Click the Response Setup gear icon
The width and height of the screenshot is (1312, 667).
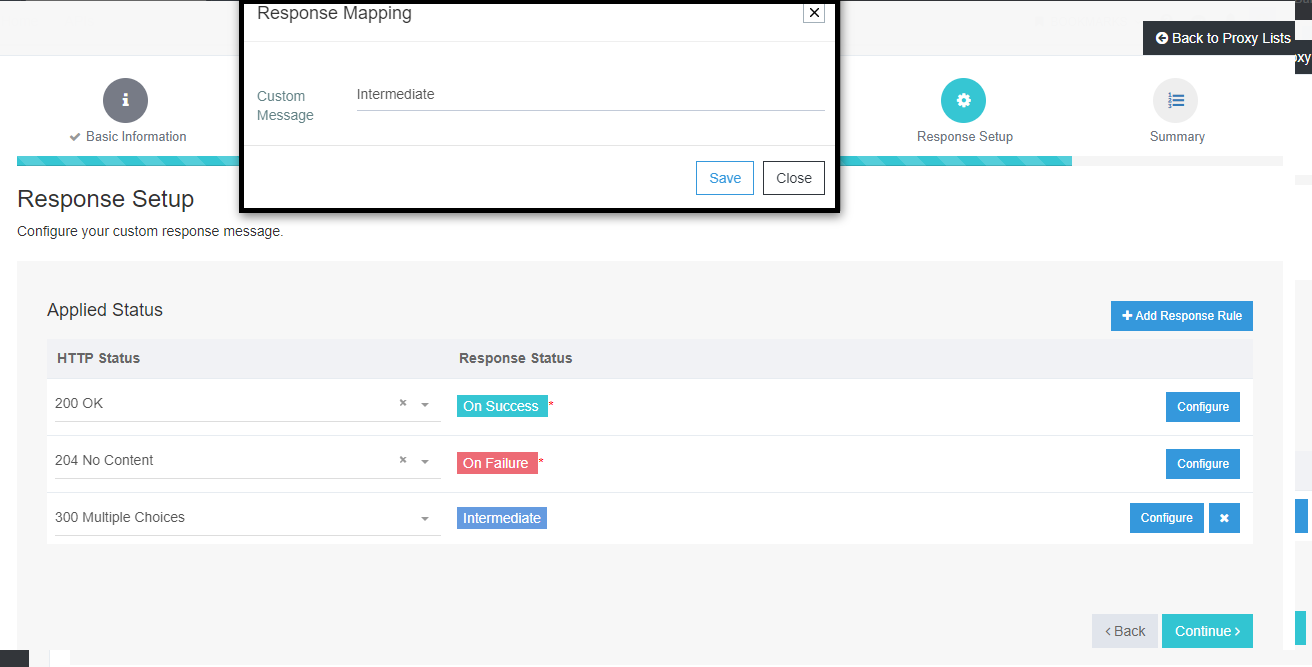coord(963,100)
